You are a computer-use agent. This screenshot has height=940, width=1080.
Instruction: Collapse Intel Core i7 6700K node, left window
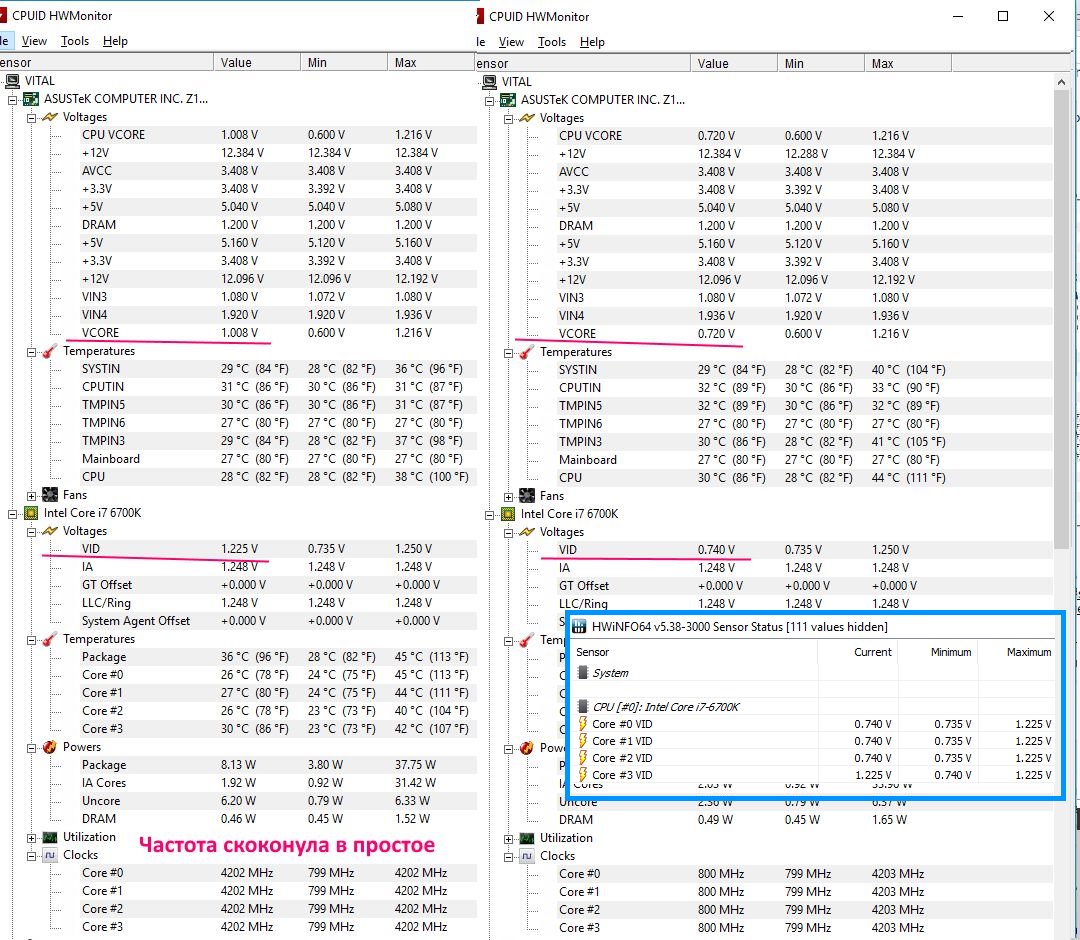(12, 514)
